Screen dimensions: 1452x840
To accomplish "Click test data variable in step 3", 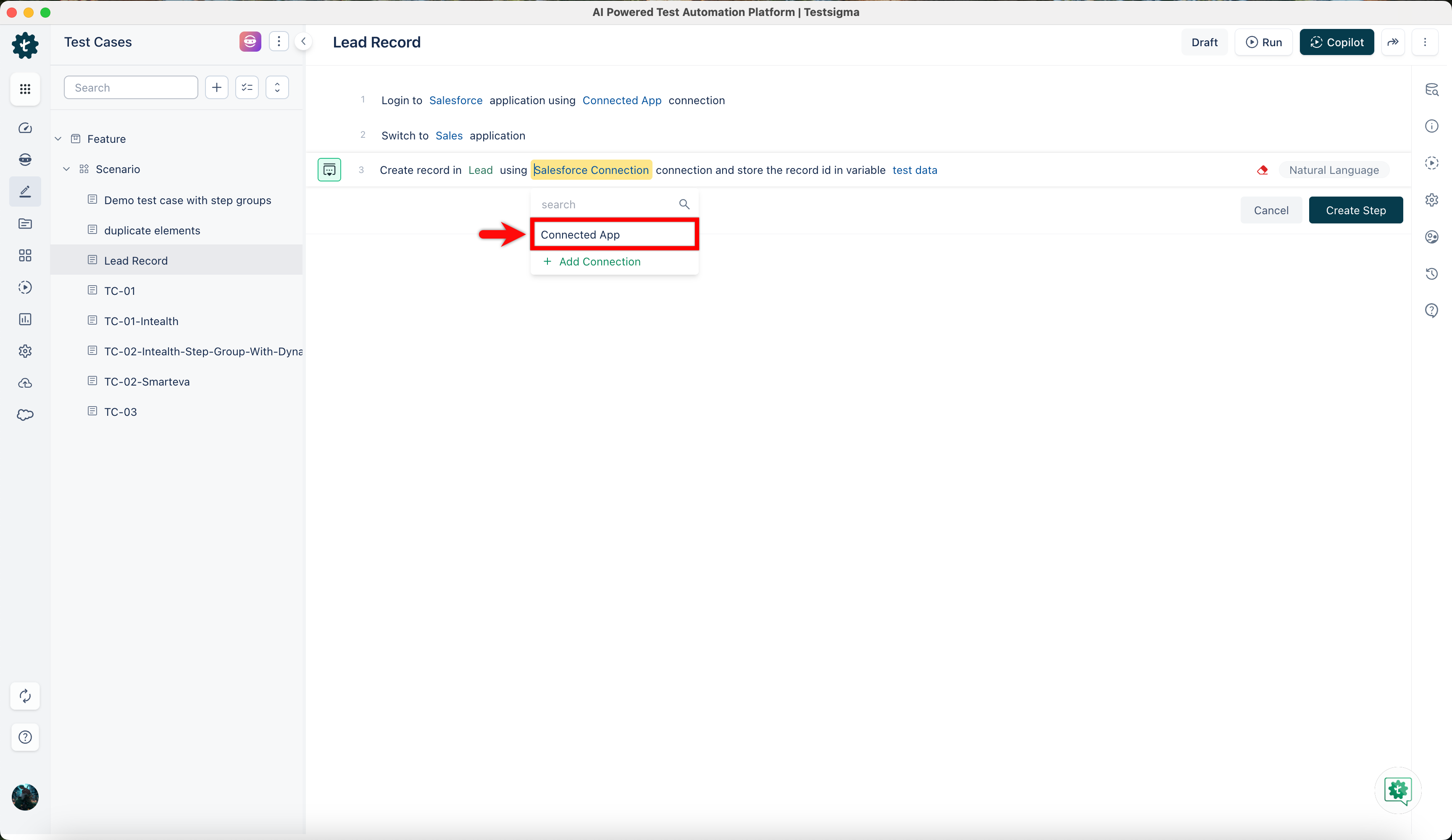I will tap(914, 170).
